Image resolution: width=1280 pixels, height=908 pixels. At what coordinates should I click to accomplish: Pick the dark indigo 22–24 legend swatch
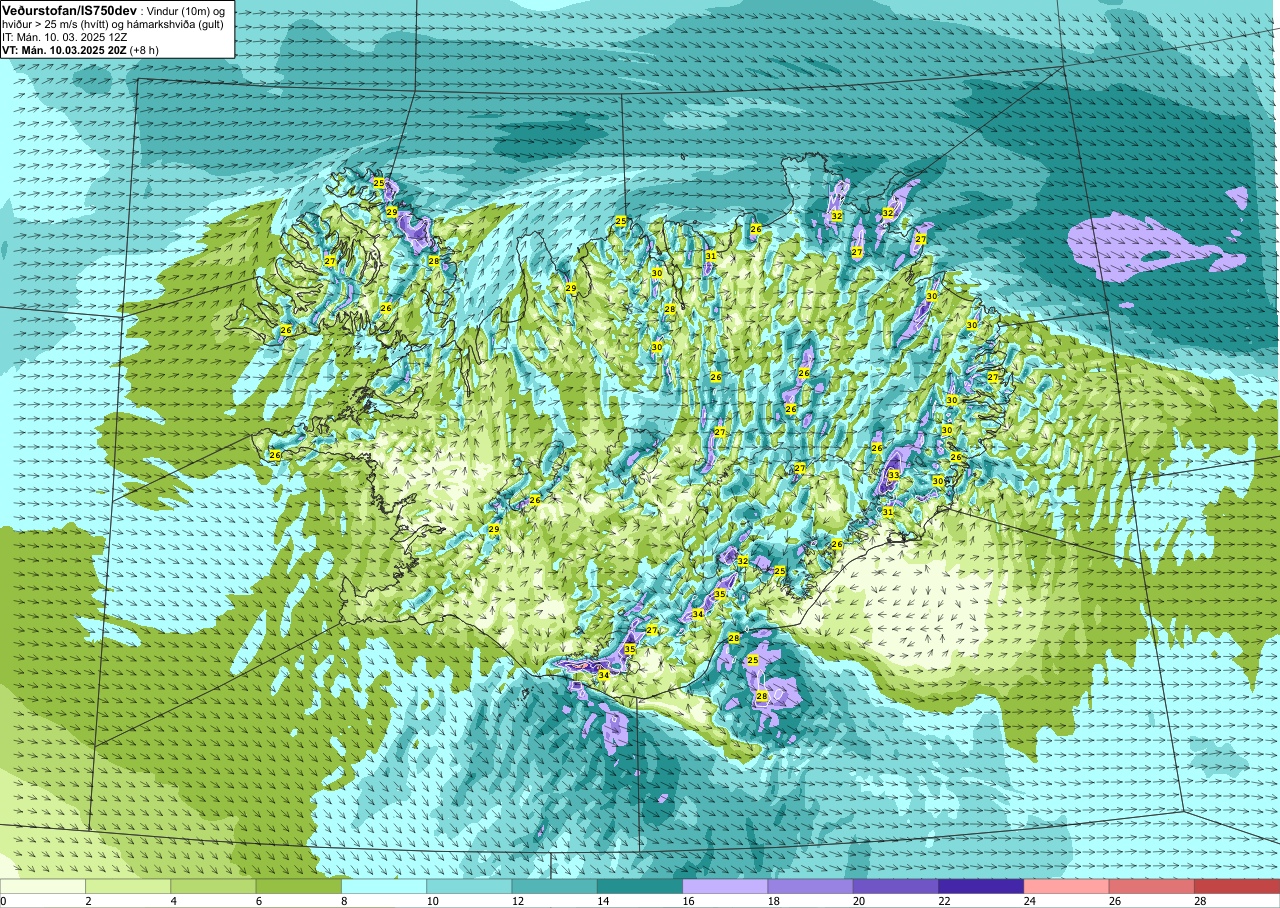[x=981, y=886]
